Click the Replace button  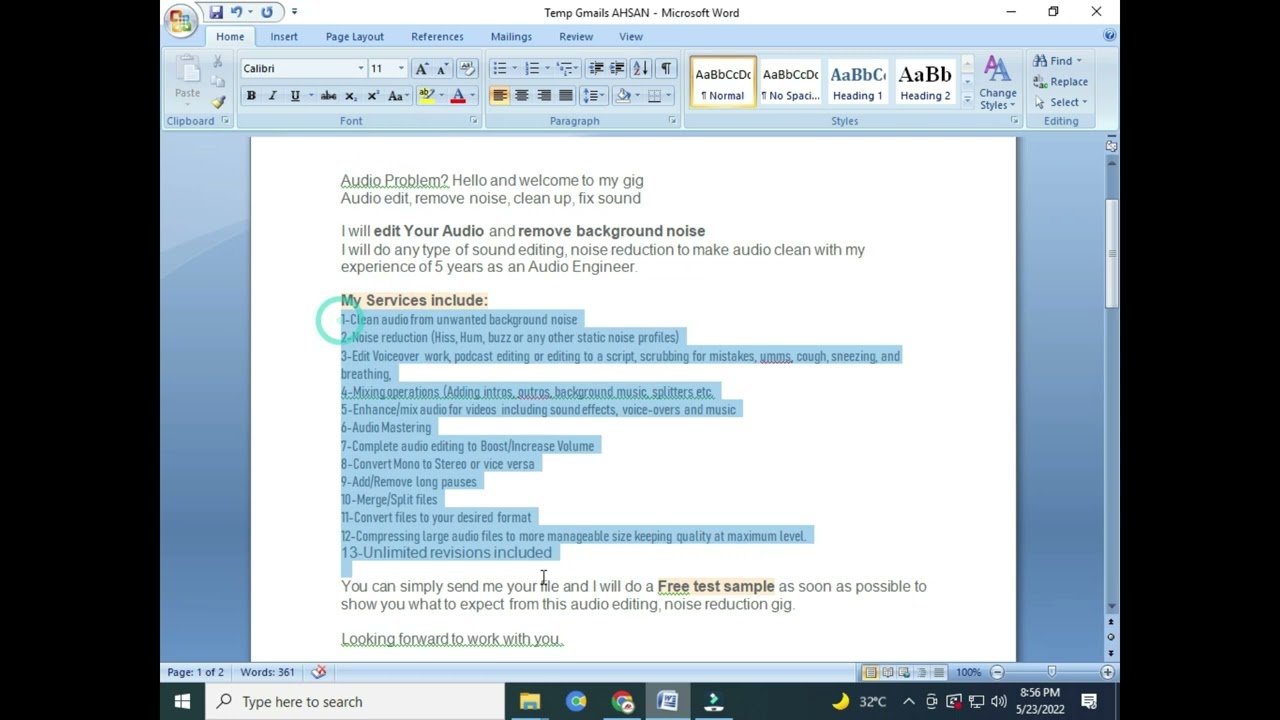[x=1062, y=82]
